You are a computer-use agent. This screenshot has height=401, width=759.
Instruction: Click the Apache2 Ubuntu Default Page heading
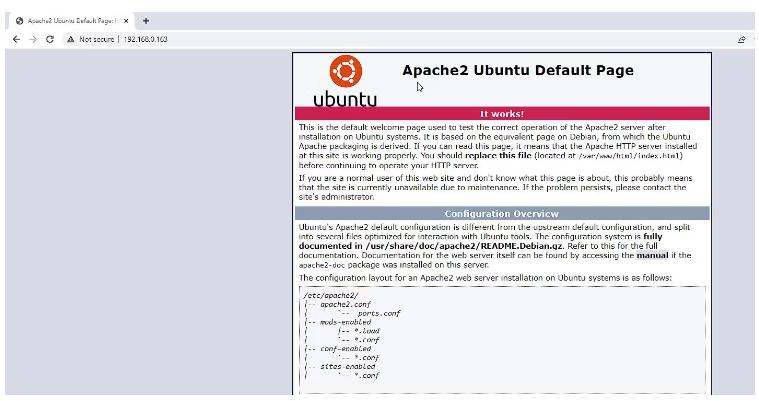pyautogui.click(x=518, y=70)
